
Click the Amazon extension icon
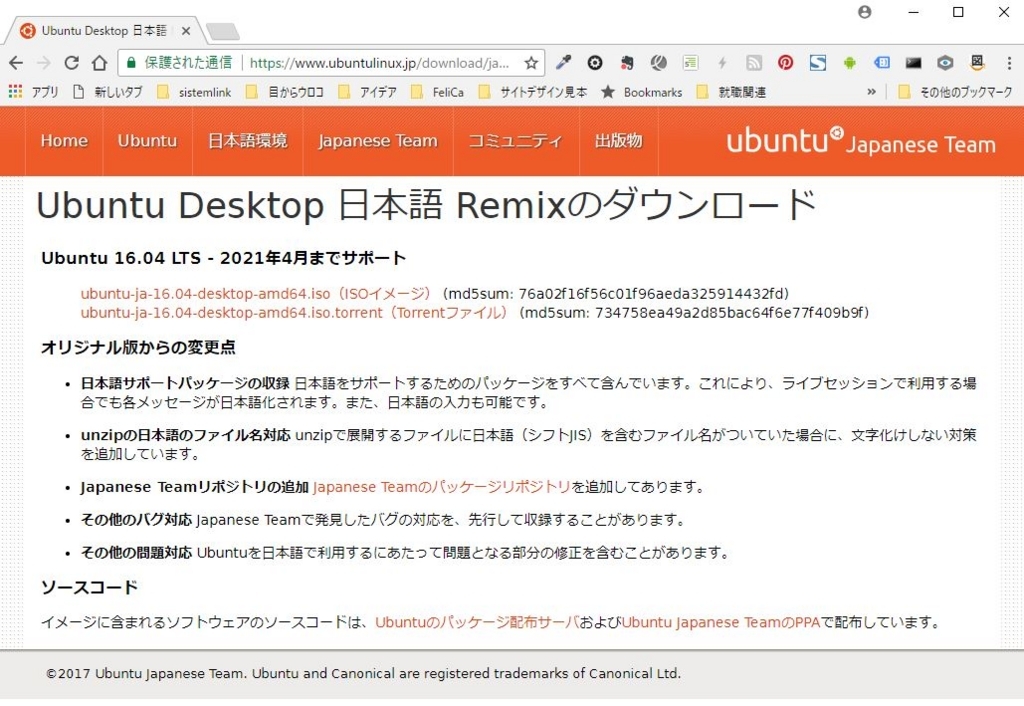pyautogui.click(x=977, y=63)
